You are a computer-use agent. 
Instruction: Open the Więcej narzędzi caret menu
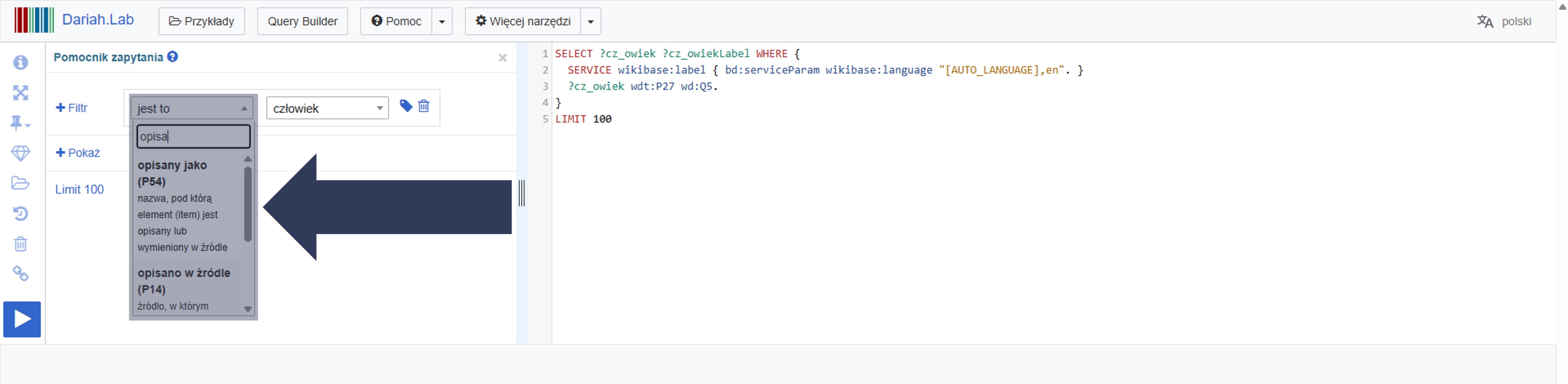[590, 22]
